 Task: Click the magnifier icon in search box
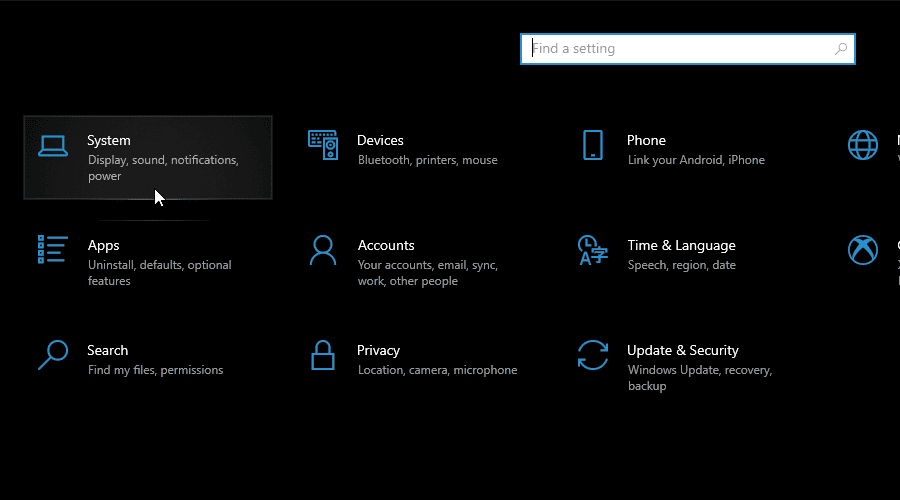(x=841, y=49)
